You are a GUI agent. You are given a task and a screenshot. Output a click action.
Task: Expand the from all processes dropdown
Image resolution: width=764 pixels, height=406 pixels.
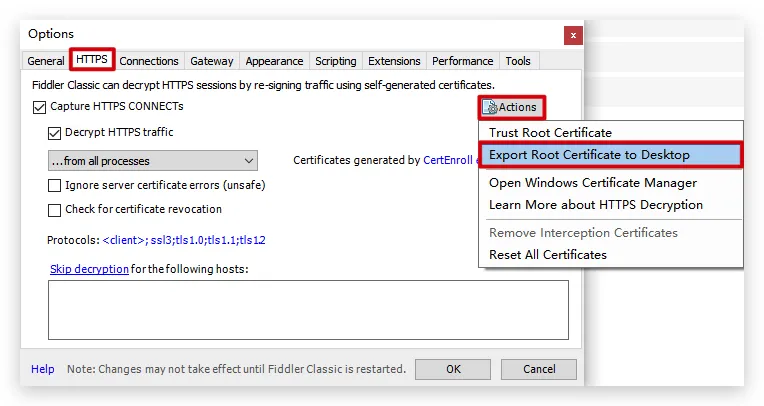(153, 161)
